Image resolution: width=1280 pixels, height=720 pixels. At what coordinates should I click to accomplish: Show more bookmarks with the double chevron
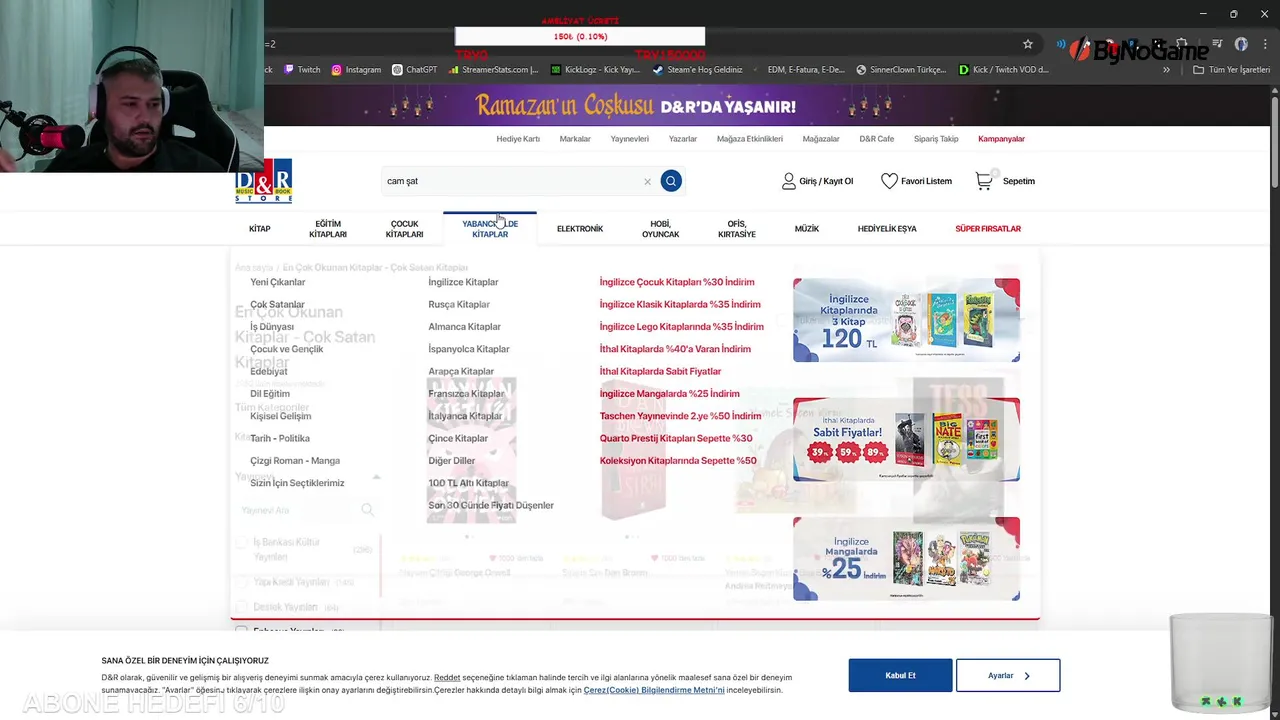[x=1166, y=70]
